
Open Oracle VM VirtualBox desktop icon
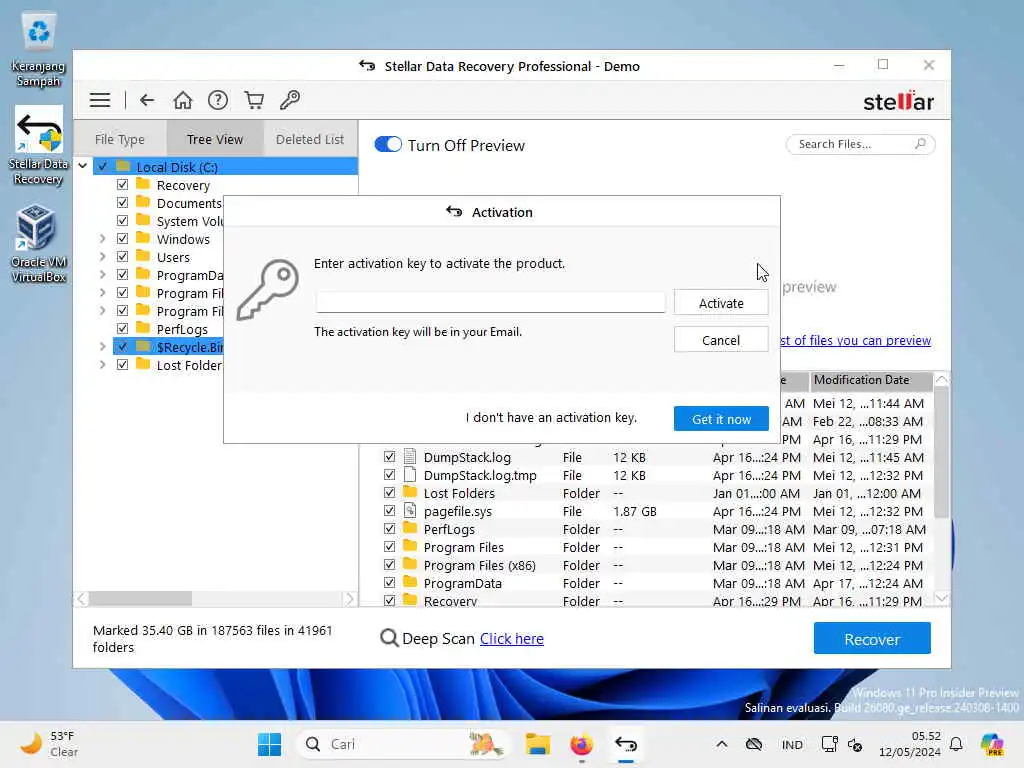tap(39, 244)
